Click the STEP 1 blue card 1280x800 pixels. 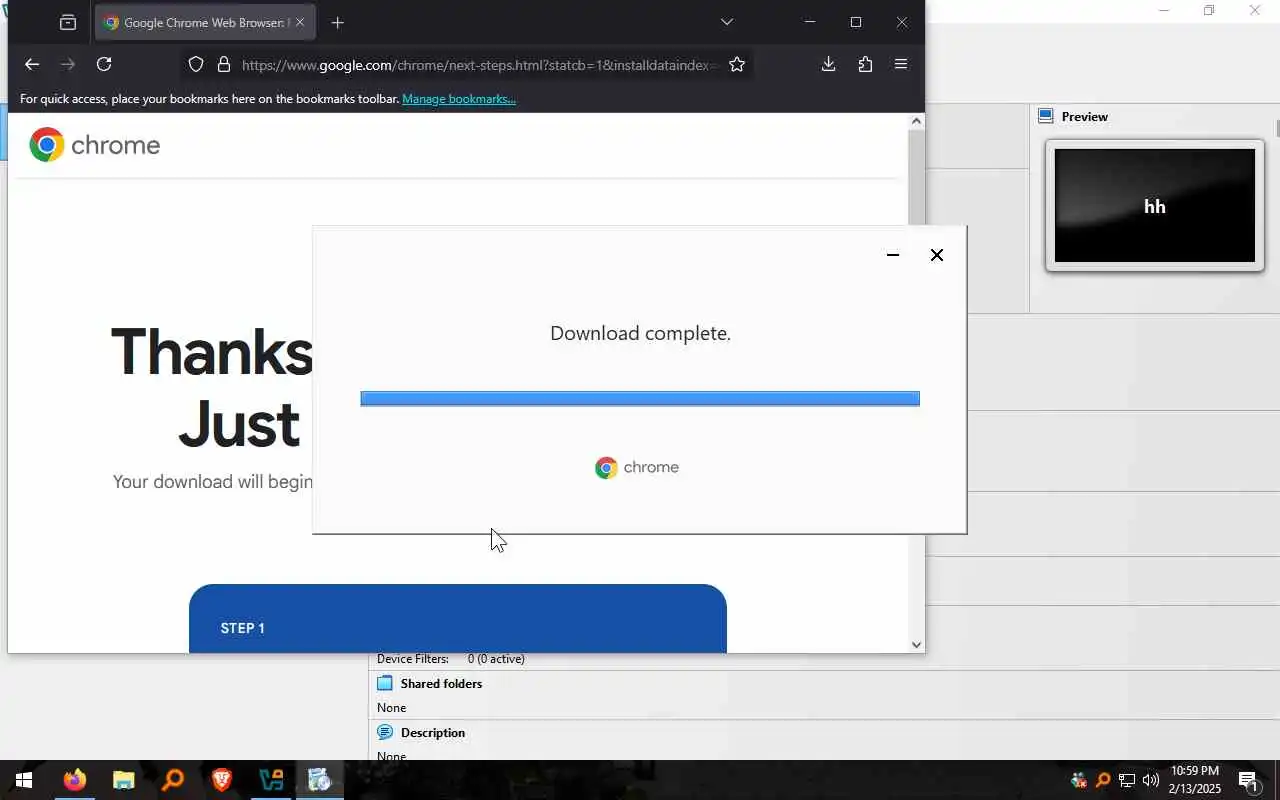point(458,618)
